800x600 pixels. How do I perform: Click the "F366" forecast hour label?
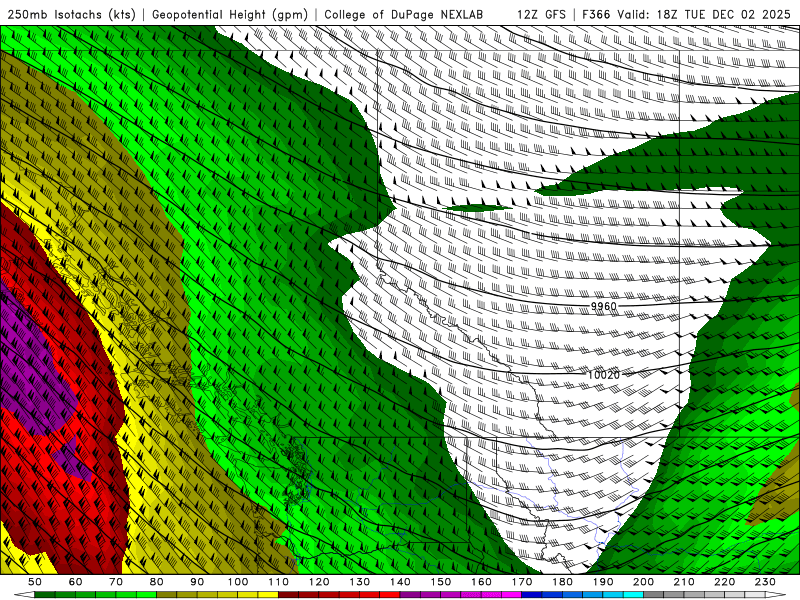[596, 15]
